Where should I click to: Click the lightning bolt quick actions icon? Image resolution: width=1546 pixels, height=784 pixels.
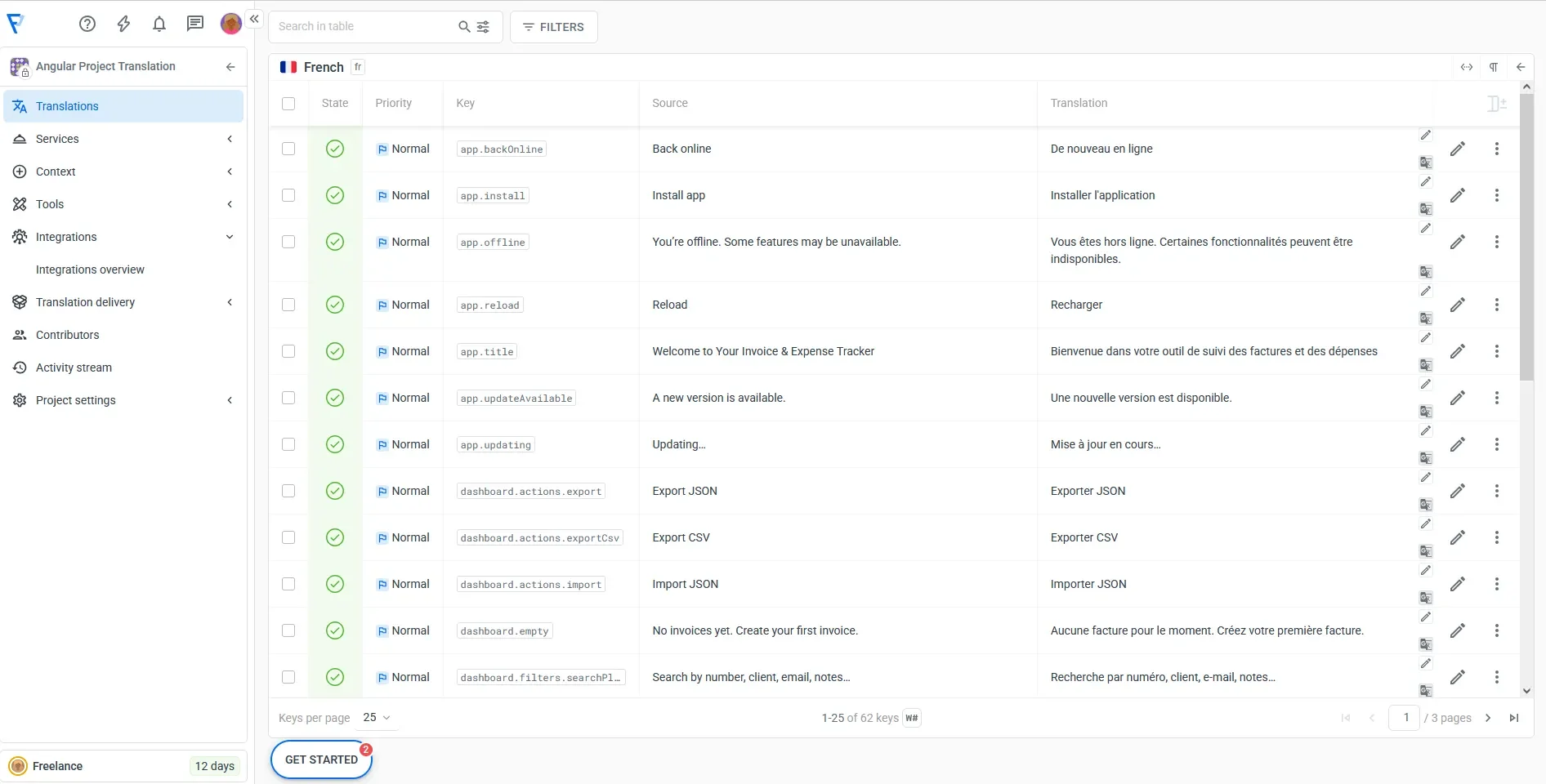pyautogui.click(x=123, y=24)
